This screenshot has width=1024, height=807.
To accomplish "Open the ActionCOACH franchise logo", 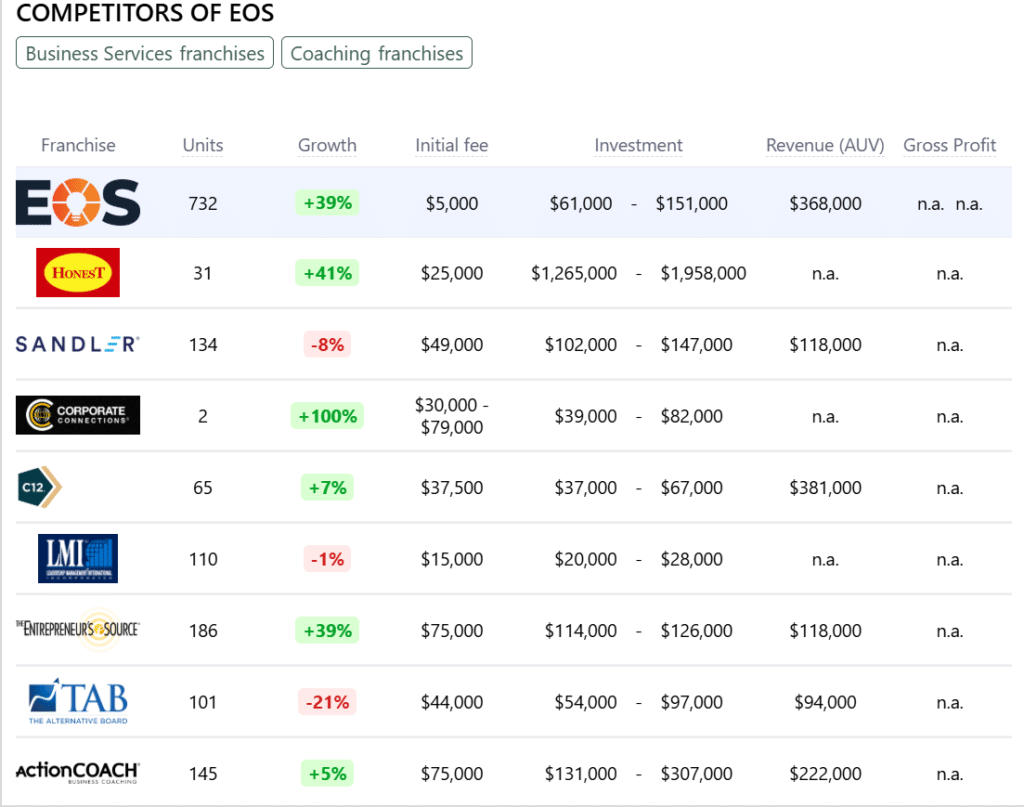I will tap(78, 772).
